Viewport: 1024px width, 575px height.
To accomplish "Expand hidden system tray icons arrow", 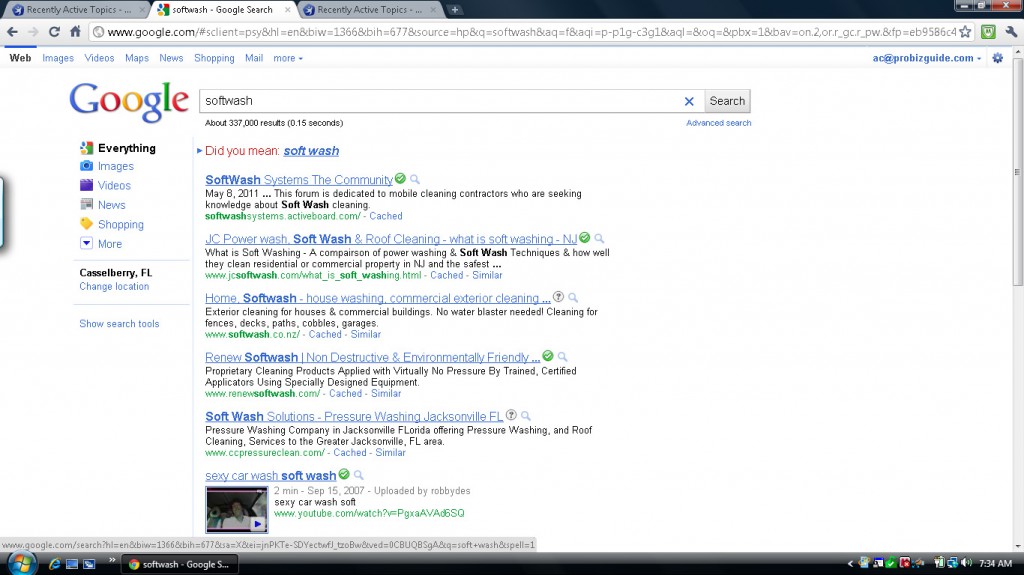I will click(850, 563).
